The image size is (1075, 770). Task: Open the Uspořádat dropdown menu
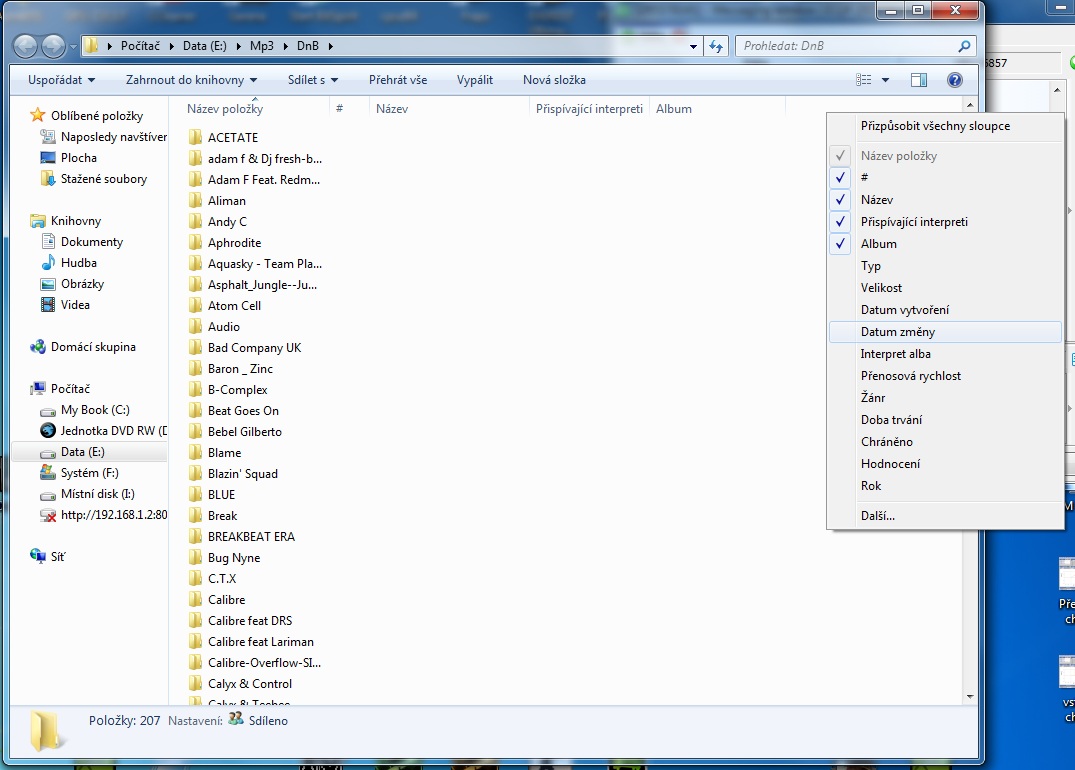coord(61,80)
